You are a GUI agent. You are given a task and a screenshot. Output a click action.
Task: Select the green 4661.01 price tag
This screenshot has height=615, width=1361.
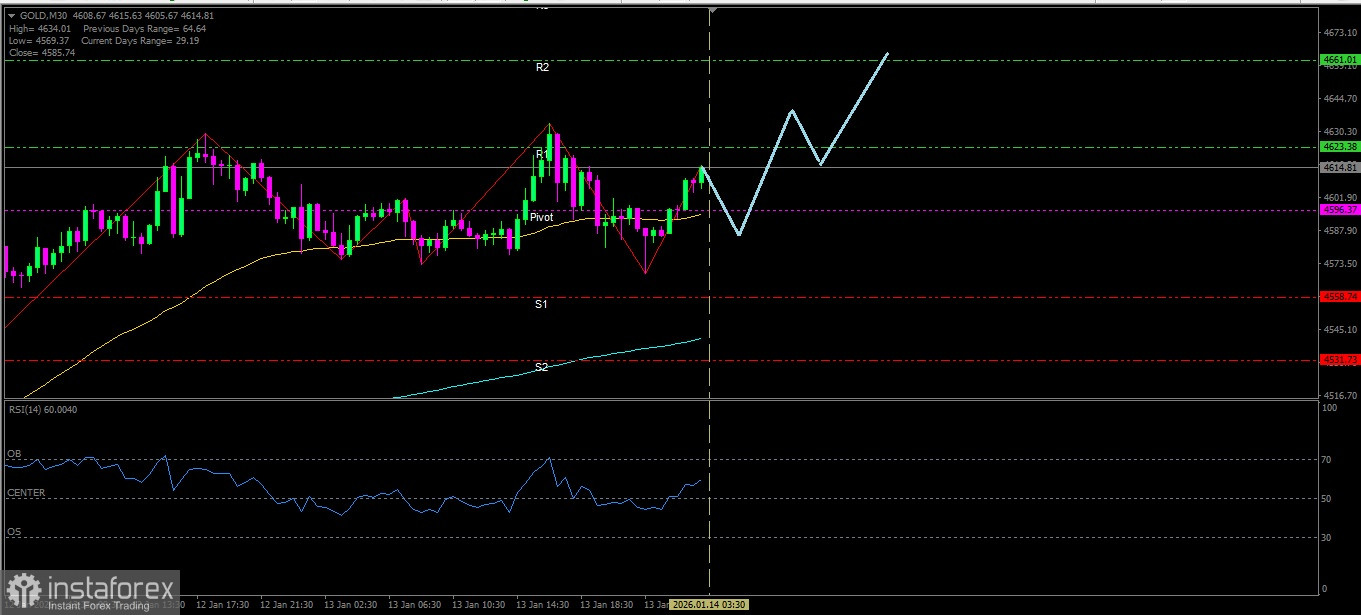[x=1340, y=60]
